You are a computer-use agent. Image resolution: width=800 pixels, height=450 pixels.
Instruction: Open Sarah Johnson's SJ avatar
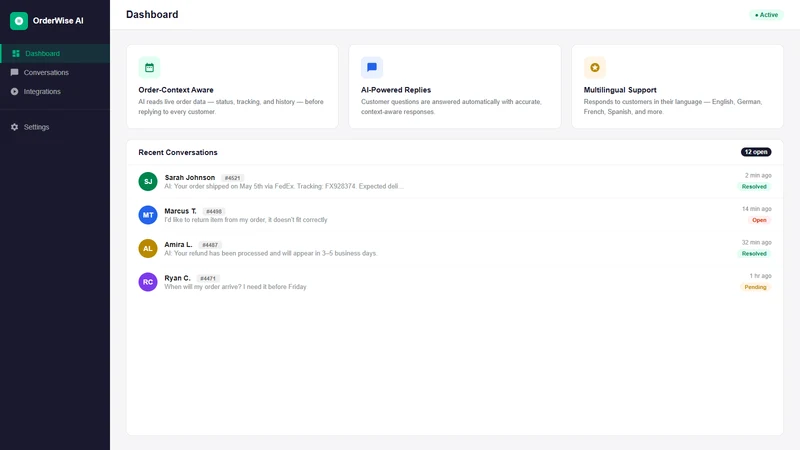148,182
